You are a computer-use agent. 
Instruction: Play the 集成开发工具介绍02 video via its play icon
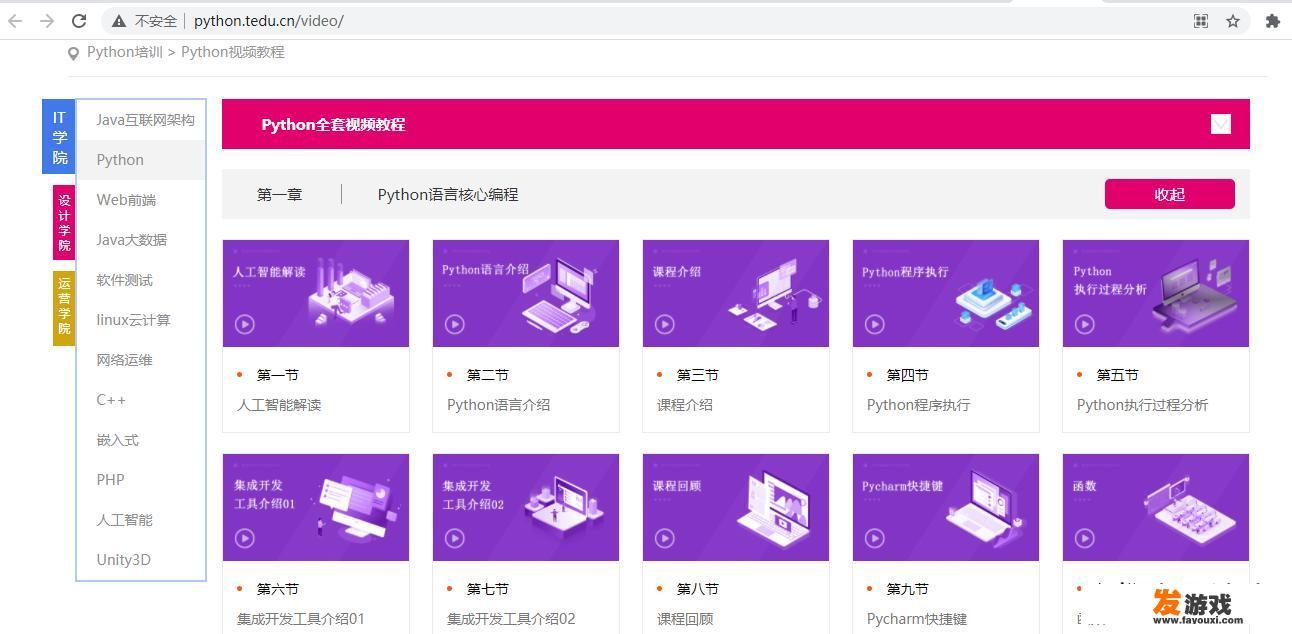[455, 538]
